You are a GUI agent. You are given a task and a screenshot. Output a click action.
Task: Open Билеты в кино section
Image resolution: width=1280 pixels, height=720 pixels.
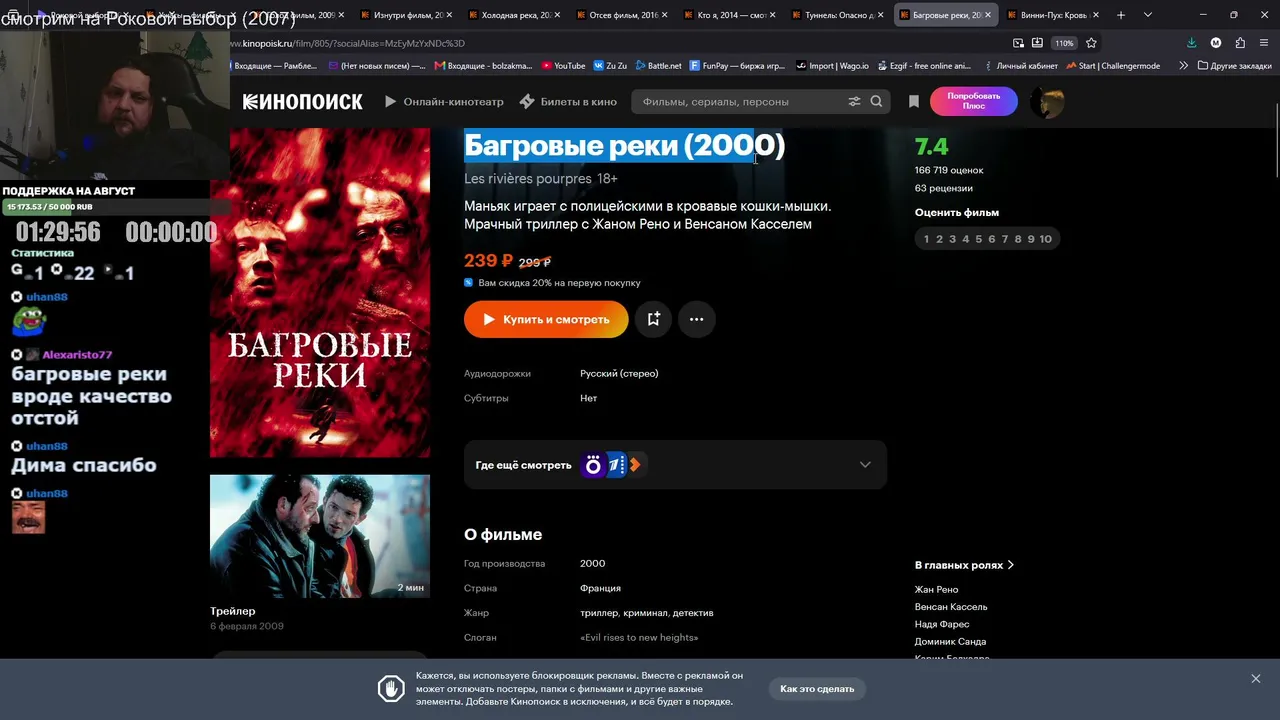click(568, 101)
